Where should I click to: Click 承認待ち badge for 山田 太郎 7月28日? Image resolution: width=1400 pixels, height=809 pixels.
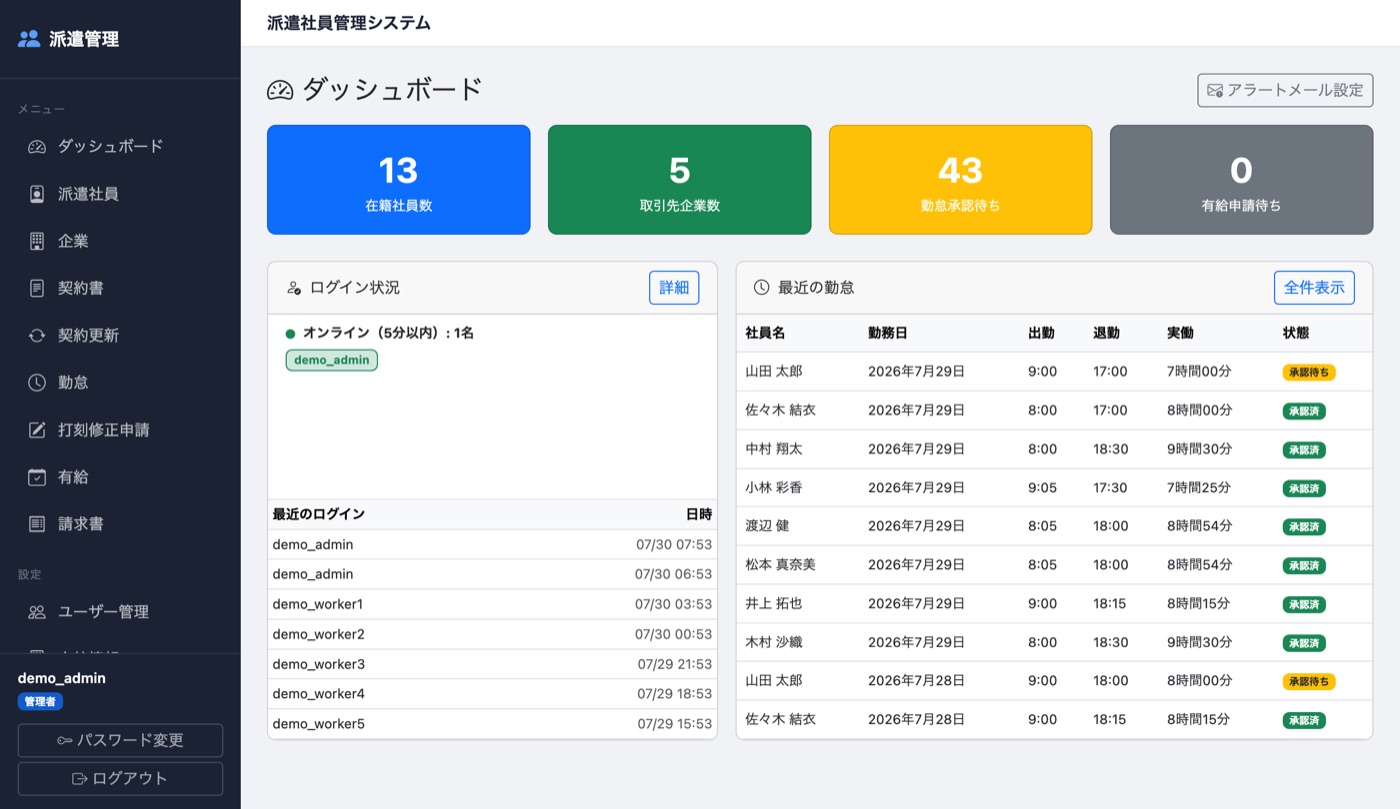click(1309, 681)
